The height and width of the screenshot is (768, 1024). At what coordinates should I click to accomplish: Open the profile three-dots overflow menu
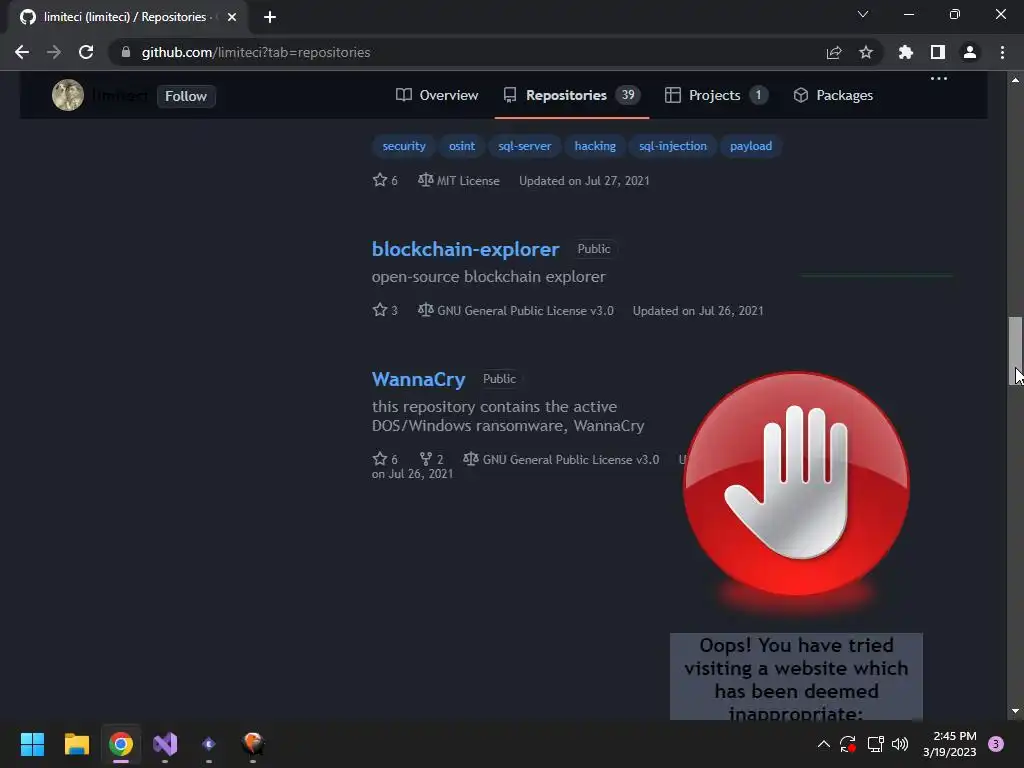938,78
